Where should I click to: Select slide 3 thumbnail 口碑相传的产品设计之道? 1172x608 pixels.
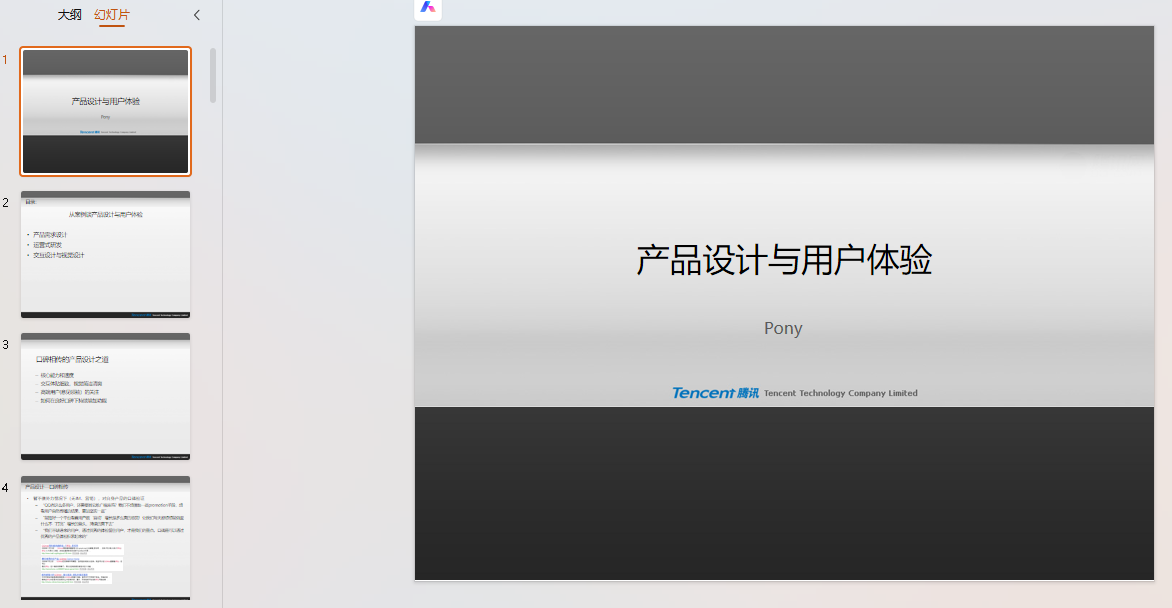click(x=105, y=396)
